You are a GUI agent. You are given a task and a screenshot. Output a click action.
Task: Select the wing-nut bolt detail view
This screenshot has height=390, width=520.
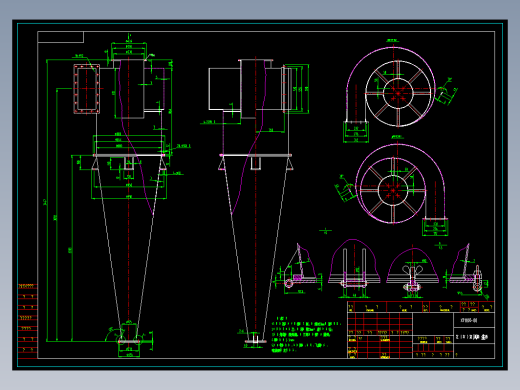(413, 273)
